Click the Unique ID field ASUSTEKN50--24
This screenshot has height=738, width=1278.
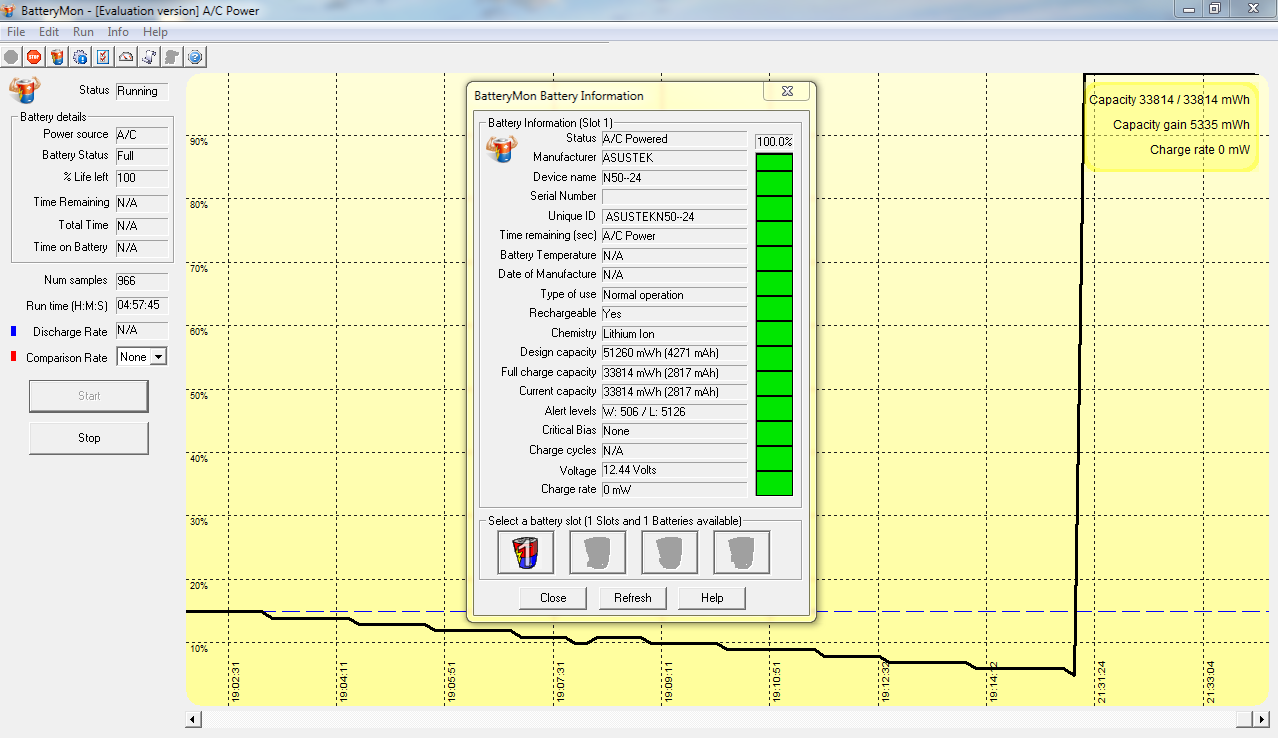674,217
